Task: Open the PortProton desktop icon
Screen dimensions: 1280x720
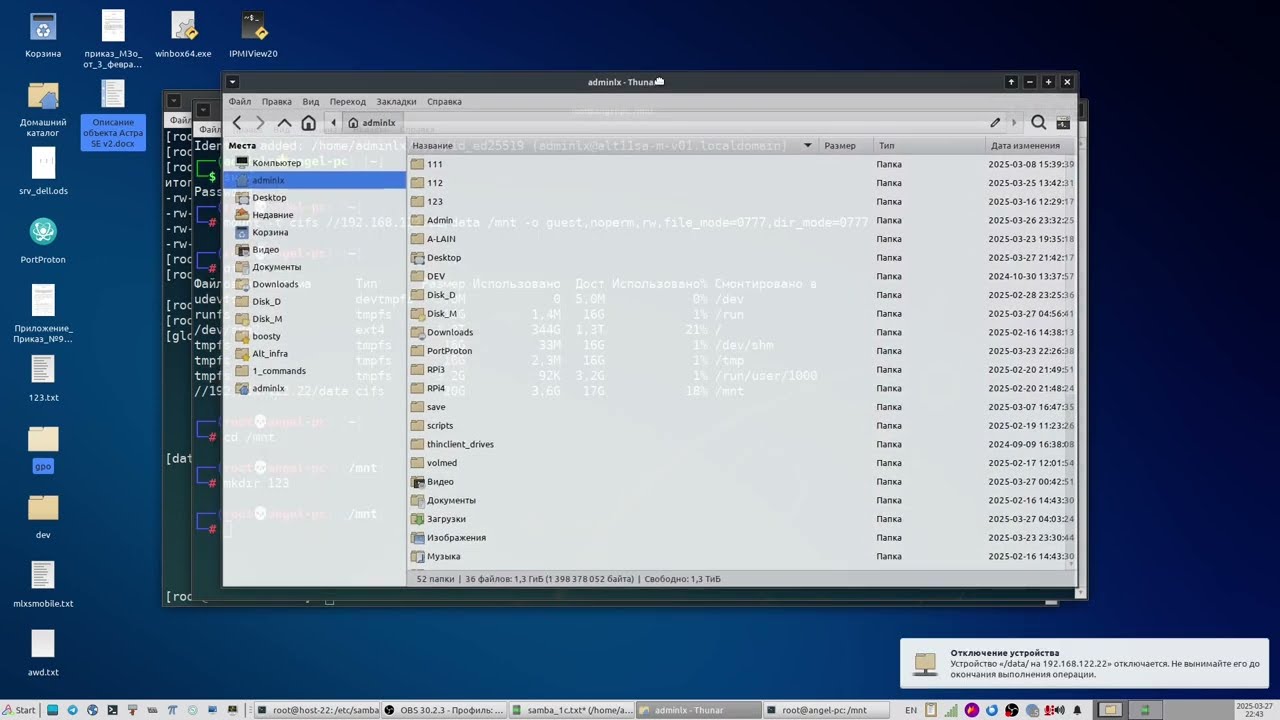Action: (43, 241)
